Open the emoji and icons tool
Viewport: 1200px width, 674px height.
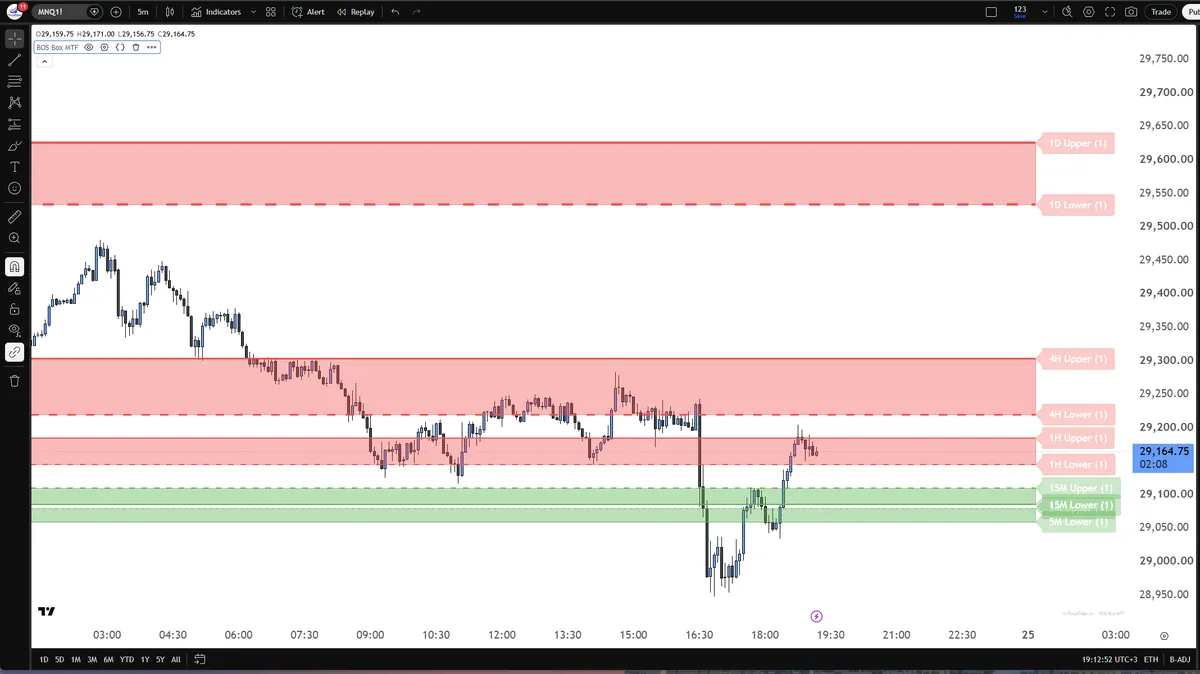tap(15, 187)
